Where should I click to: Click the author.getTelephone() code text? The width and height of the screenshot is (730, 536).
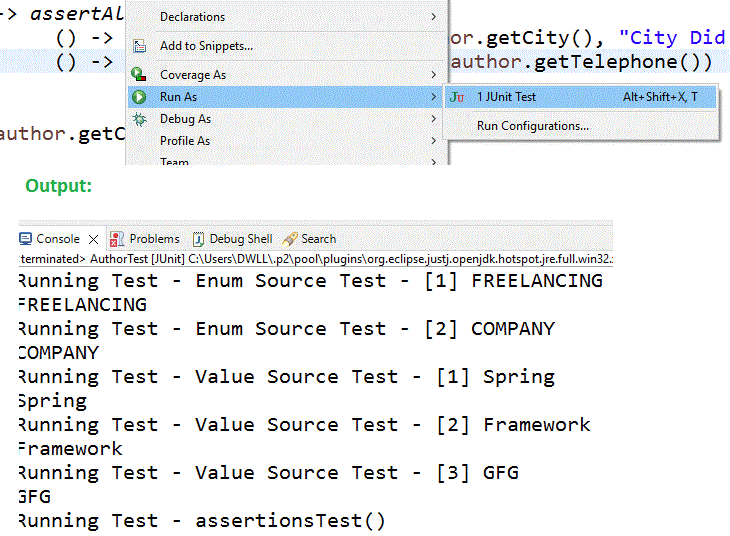click(x=581, y=61)
